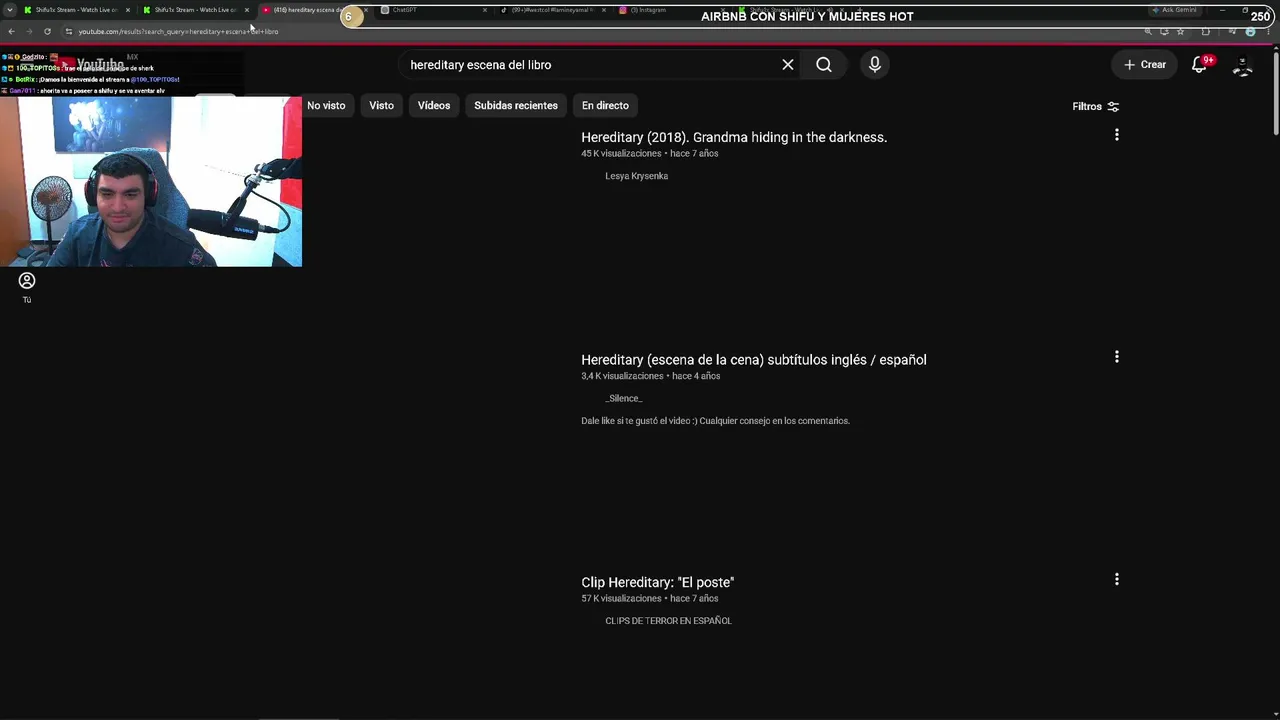Open the account avatar menu
The image size is (1280, 720).
(x=1243, y=65)
